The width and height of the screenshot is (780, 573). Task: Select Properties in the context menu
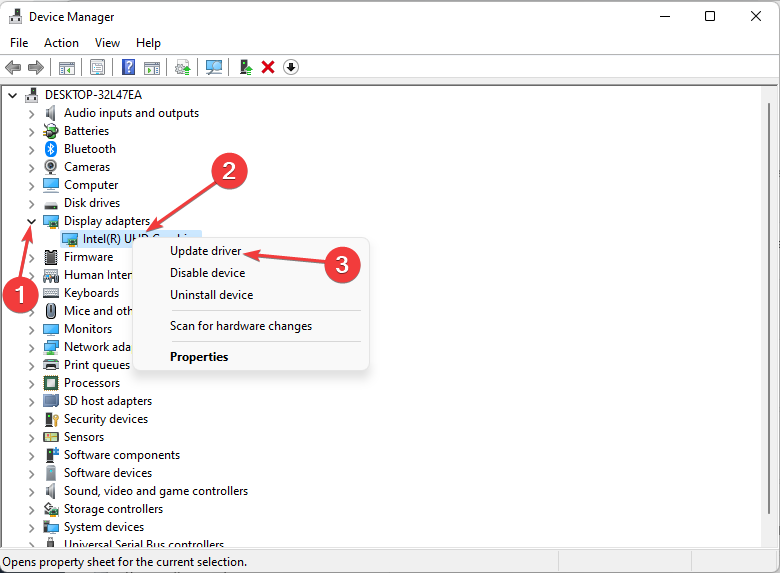coord(199,357)
